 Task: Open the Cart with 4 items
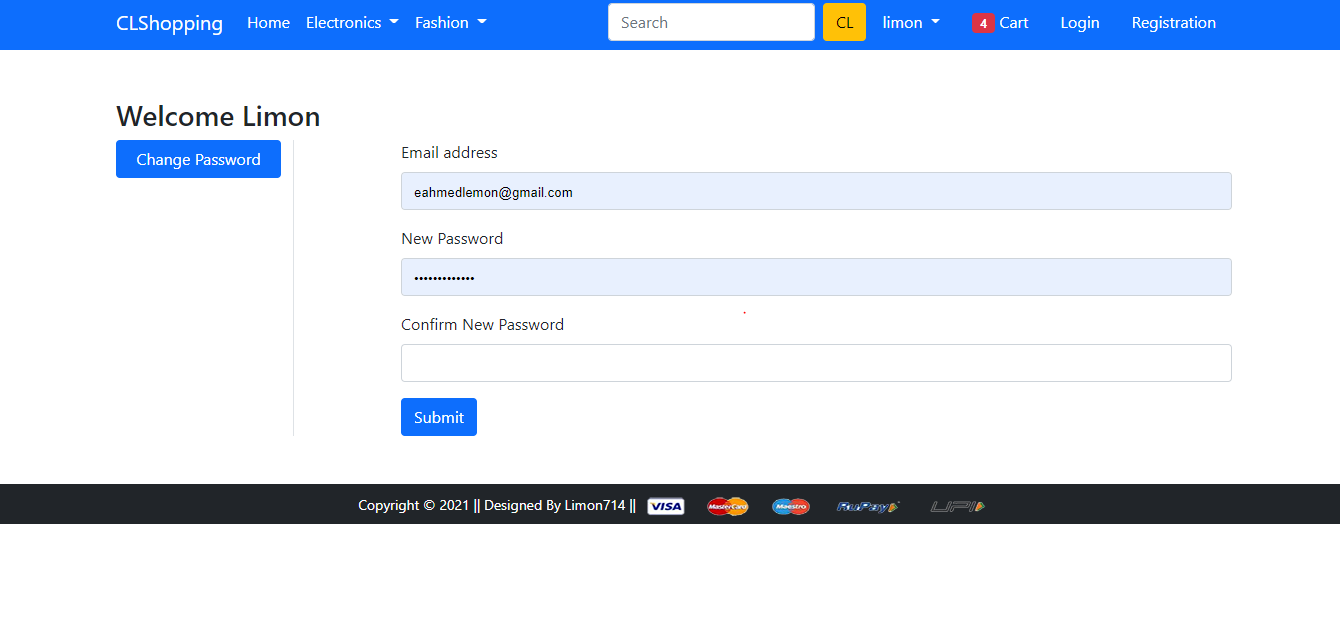point(1015,22)
